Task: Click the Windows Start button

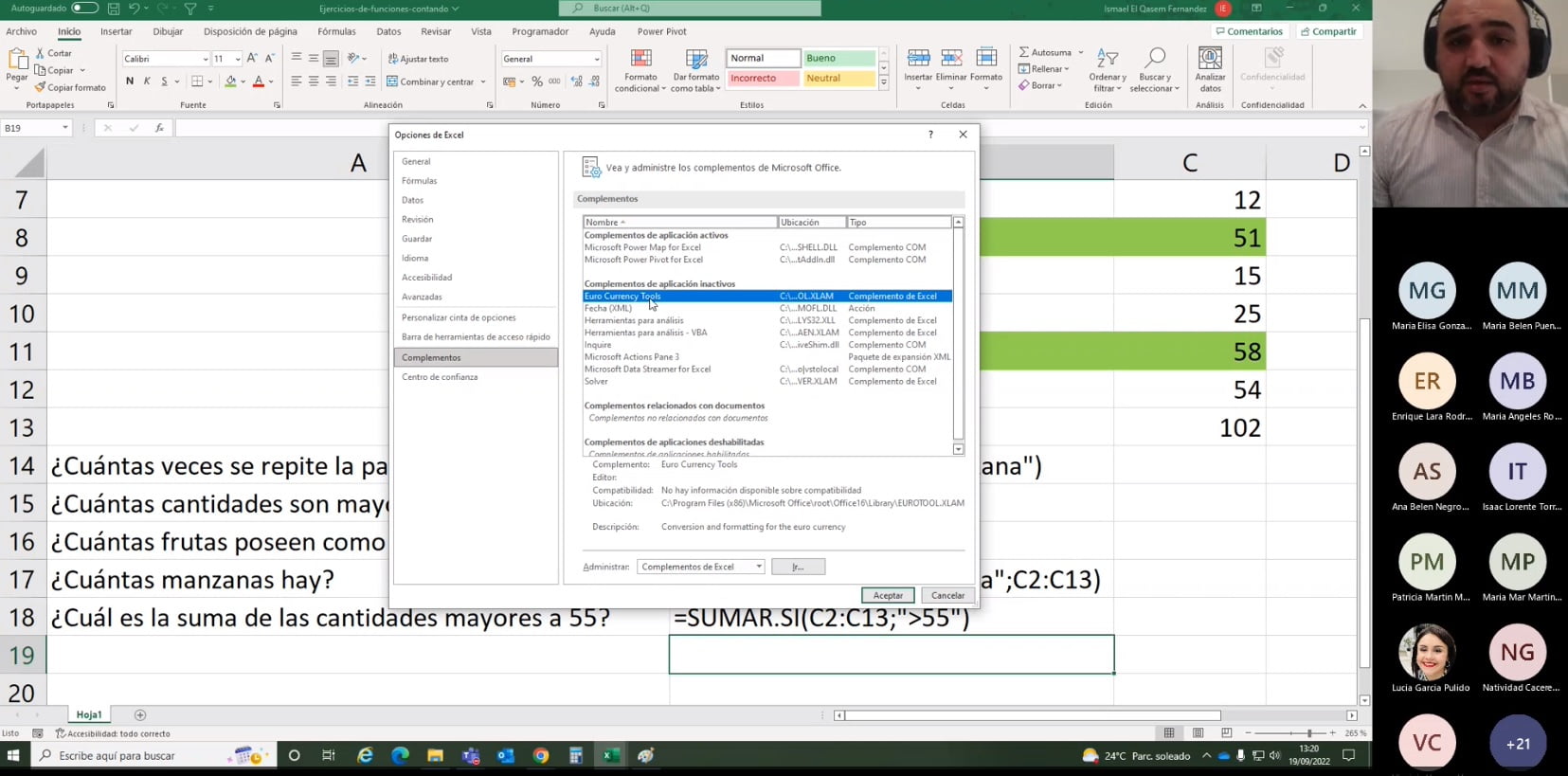Action: (x=13, y=755)
